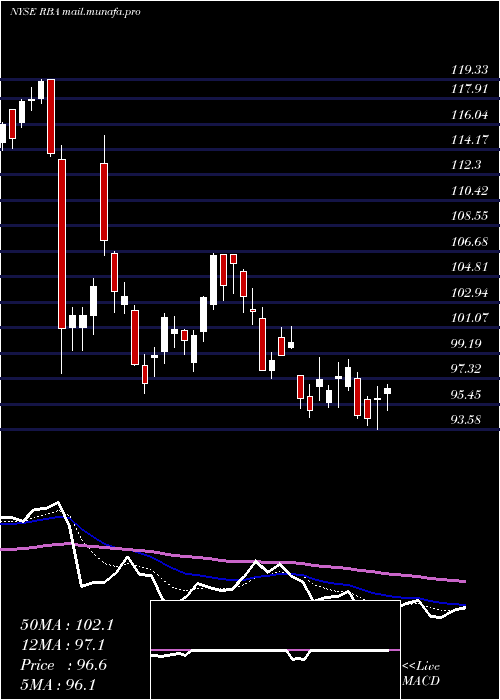Select the 106.68 price level label

click(469, 242)
